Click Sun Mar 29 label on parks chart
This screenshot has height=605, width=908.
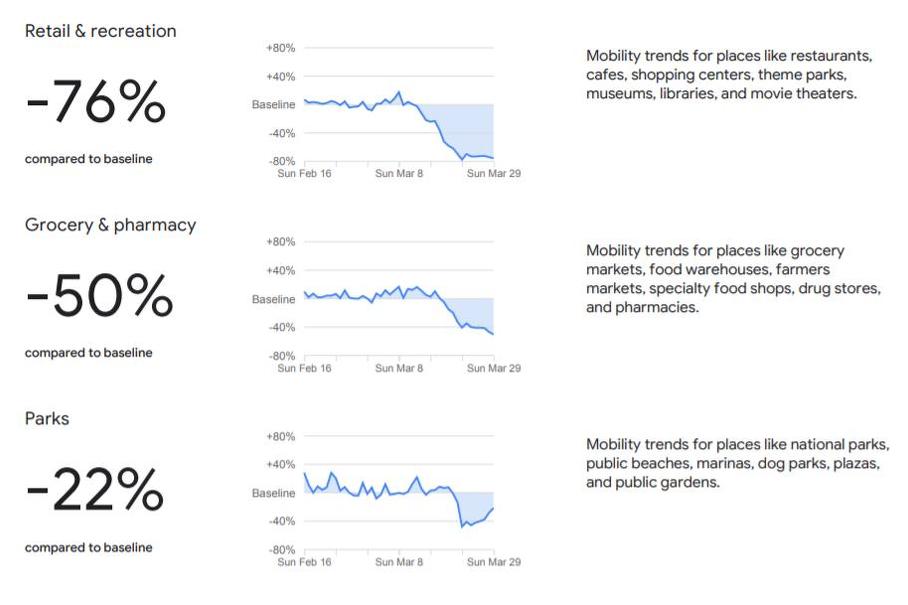[x=494, y=562]
